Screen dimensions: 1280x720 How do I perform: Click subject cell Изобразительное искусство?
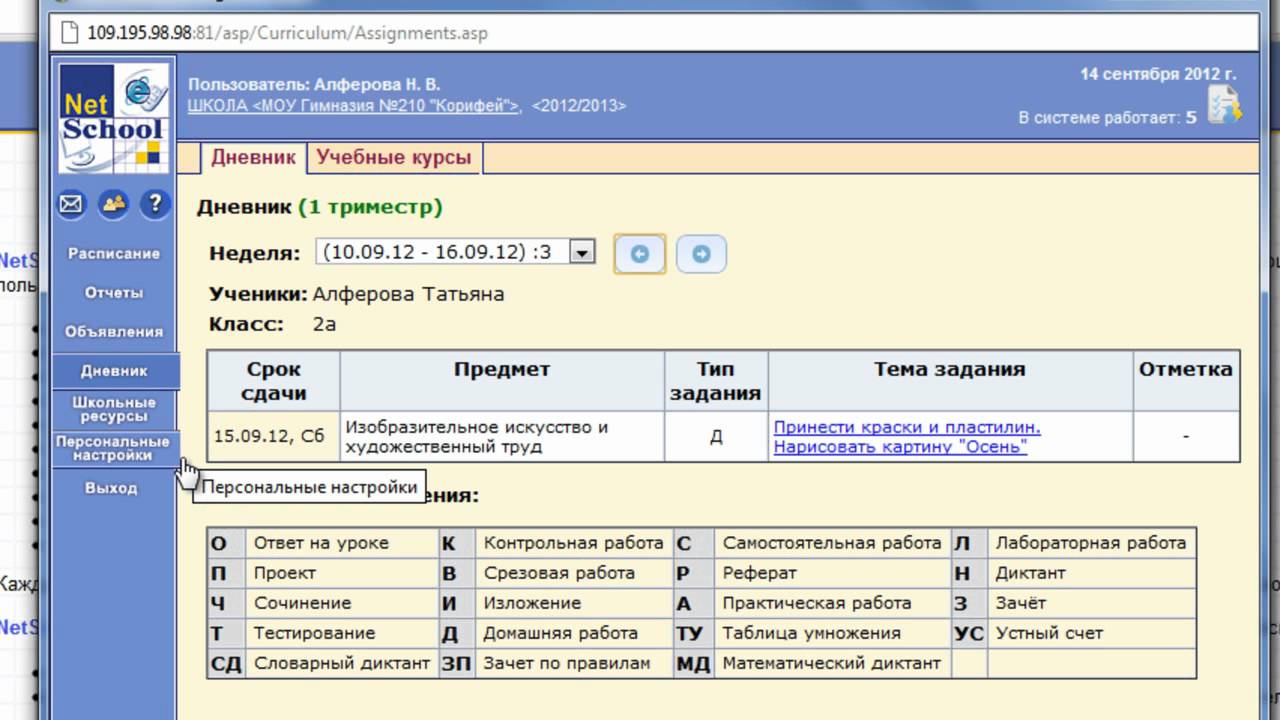502,437
